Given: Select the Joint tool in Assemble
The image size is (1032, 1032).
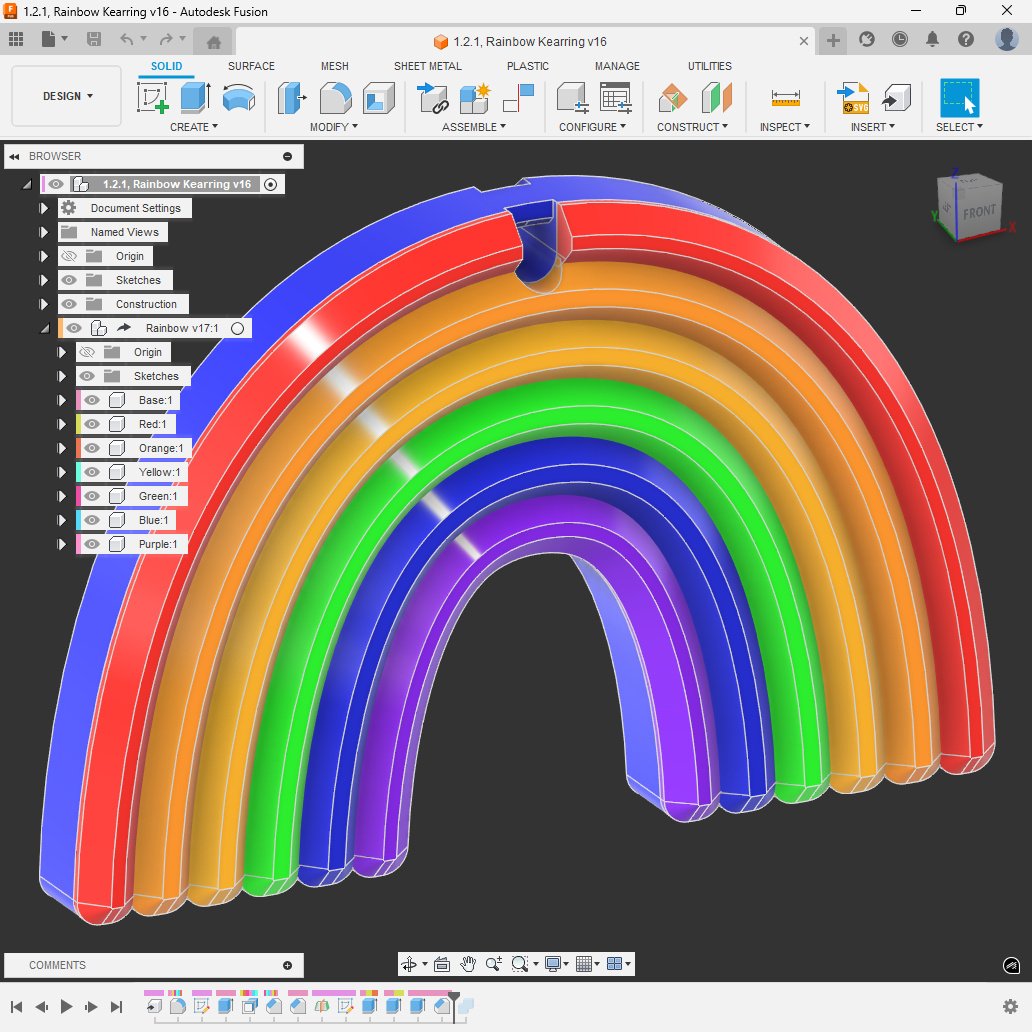Looking at the screenshot, I should click(433, 98).
